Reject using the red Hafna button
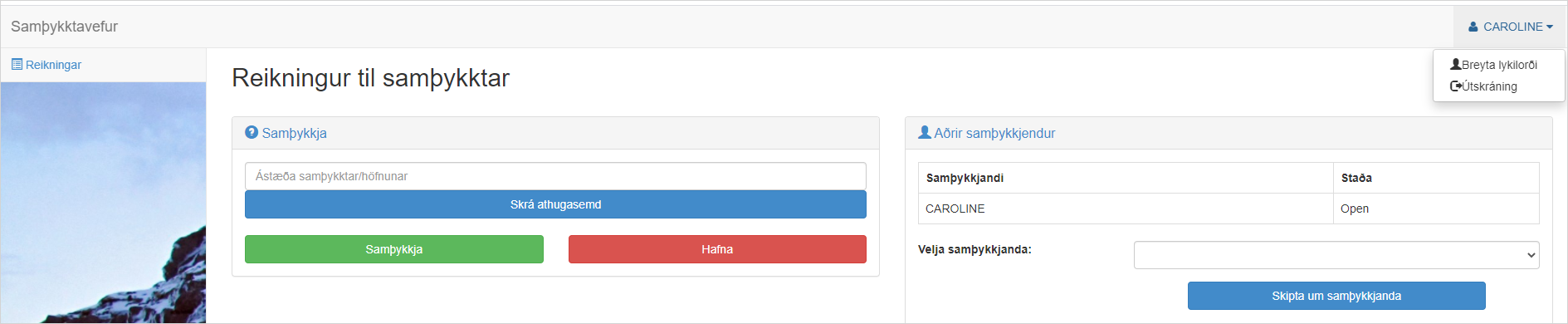Image resolution: width=1568 pixels, height=324 pixels. 717,249
